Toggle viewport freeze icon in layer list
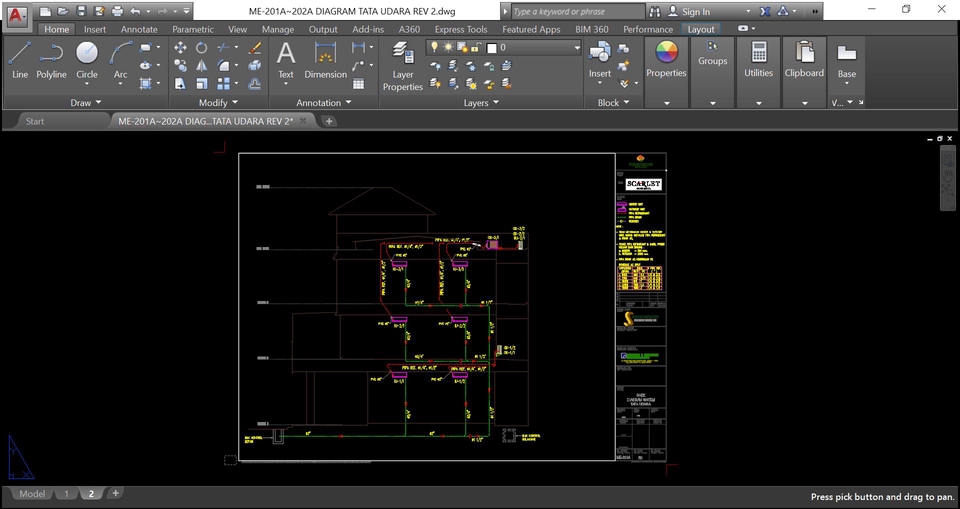Screen dimensions: 960x509 462,47
